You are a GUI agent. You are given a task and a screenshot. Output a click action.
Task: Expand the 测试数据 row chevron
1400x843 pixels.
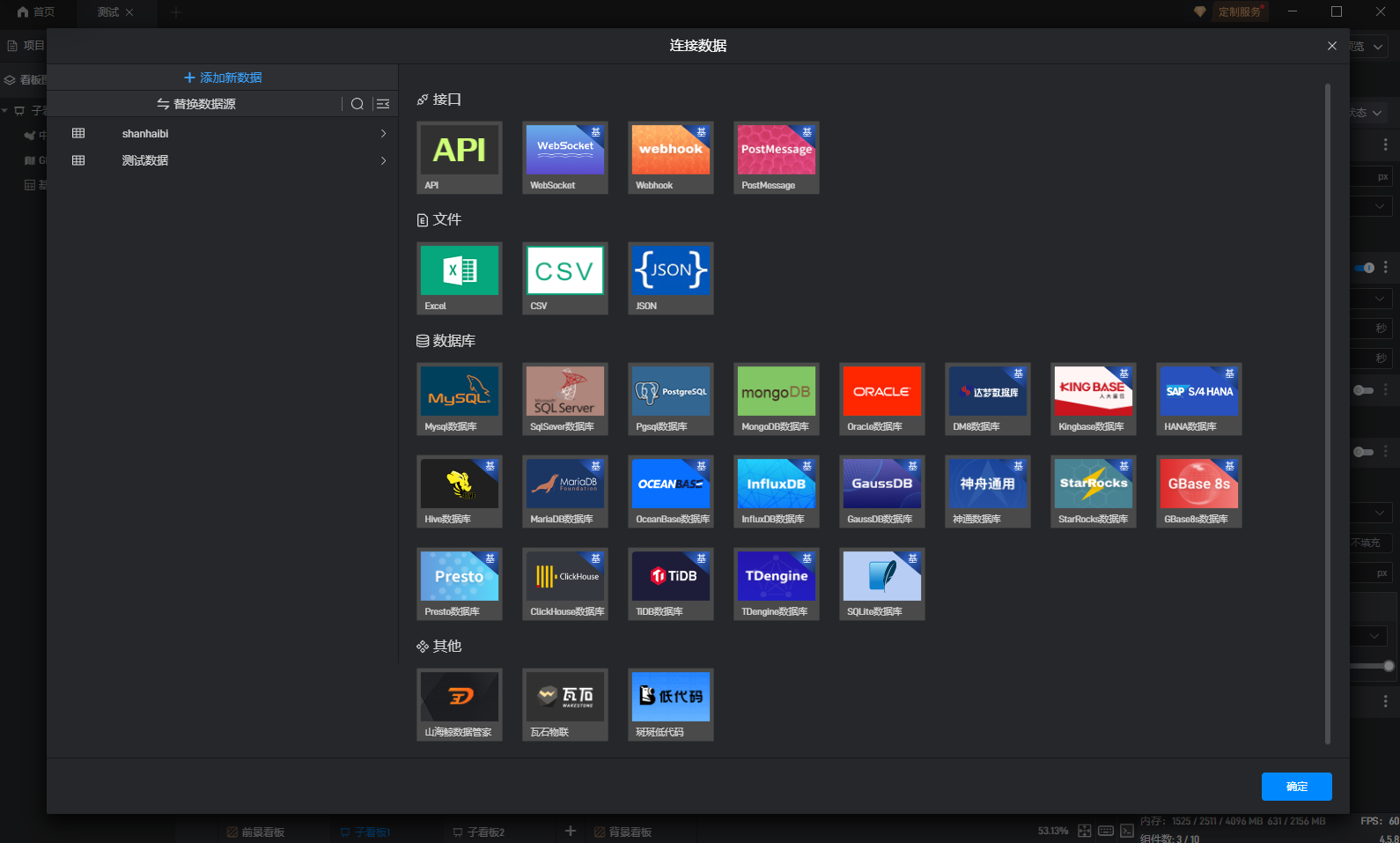coord(383,160)
